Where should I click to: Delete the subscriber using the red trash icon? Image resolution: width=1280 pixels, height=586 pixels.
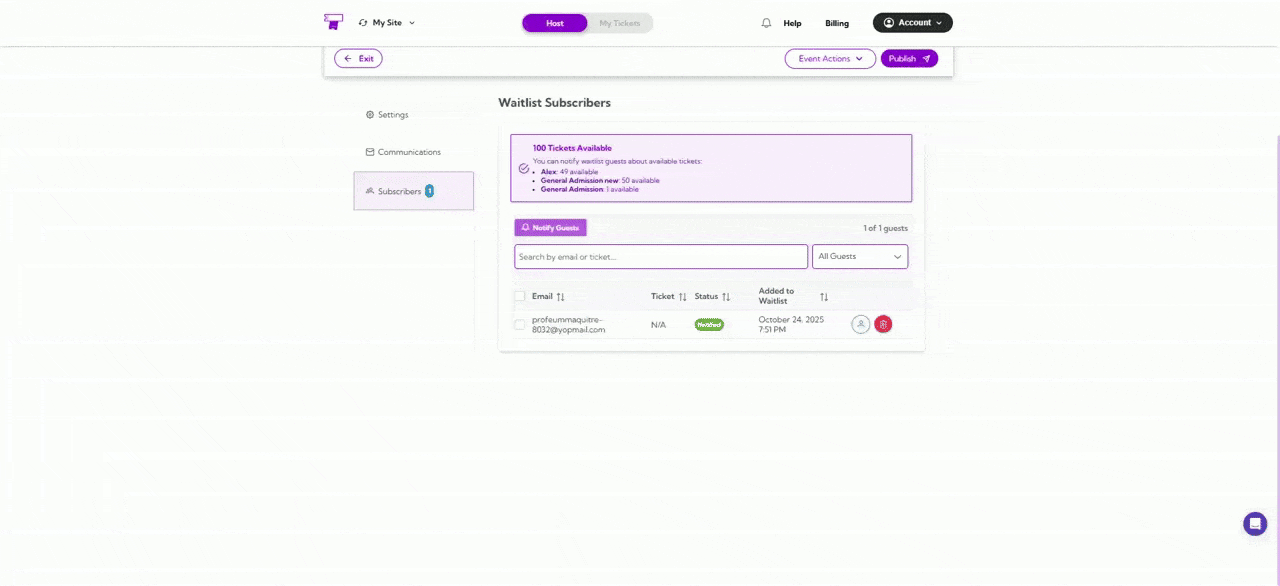pos(883,324)
